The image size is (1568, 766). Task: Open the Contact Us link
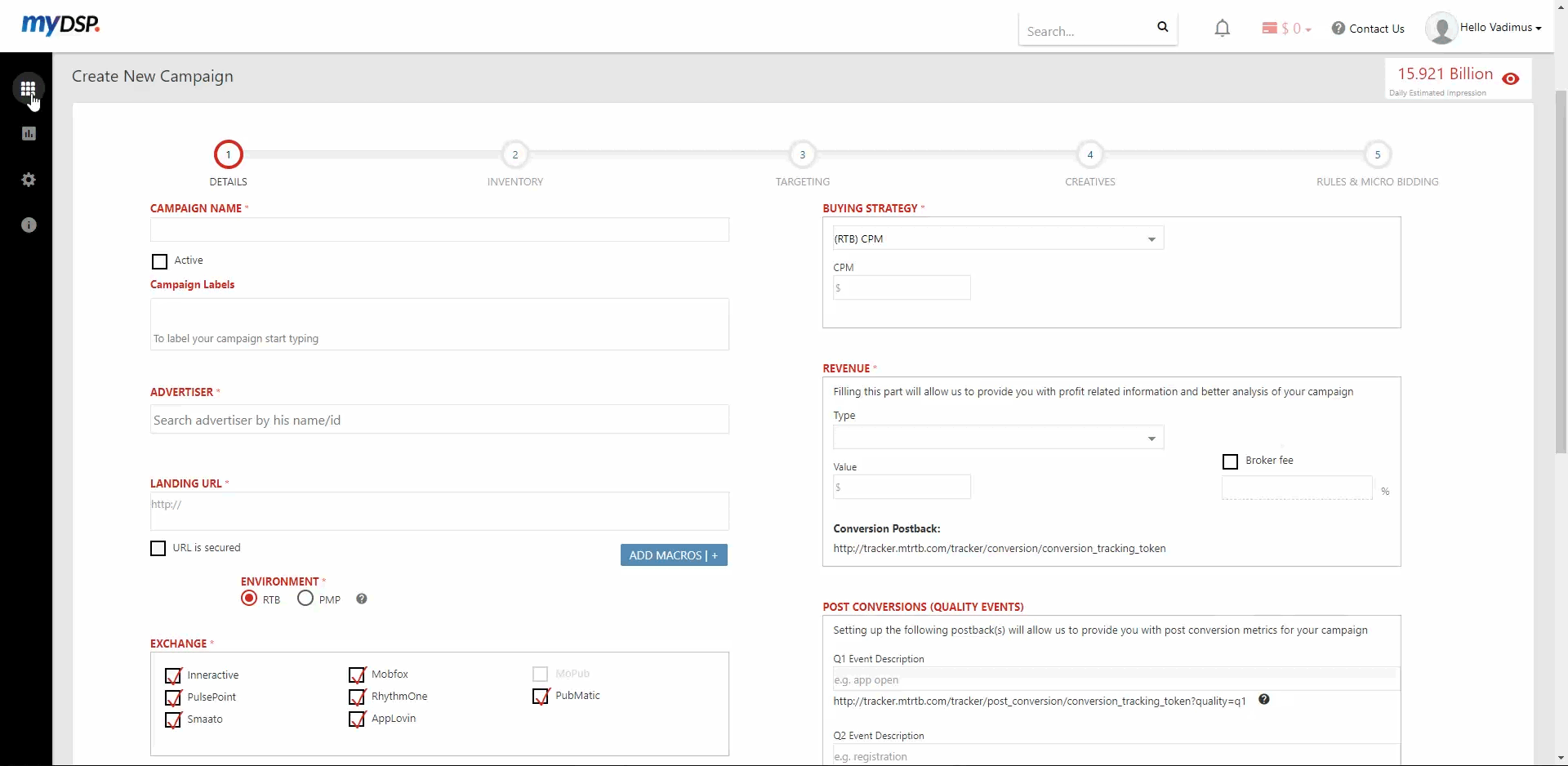pyautogui.click(x=1377, y=29)
